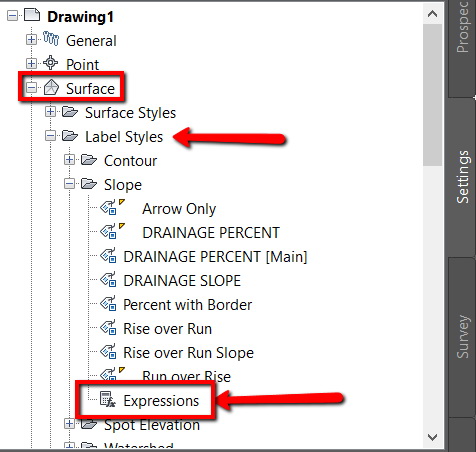Expand the Contour label styles folder
This screenshot has height=452, width=476.
click(69, 160)
